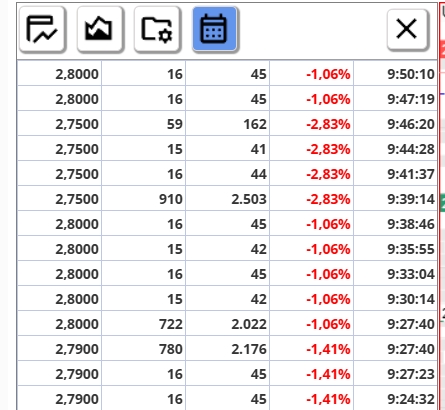Click amount 42 in the 9:35:55 row
The width and height of the screenshot is (445, 410).
click(x=259, y=249)
